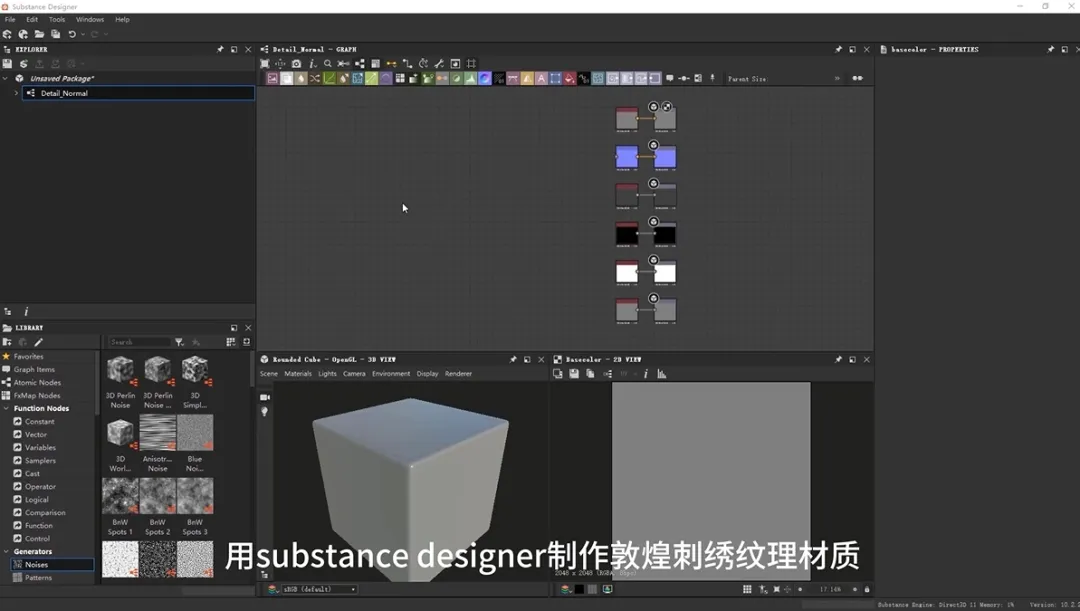This screenshot has height=611, width=1080.
Task: Add a Transformation 2D node from the node bar
Action: (556, 79)
